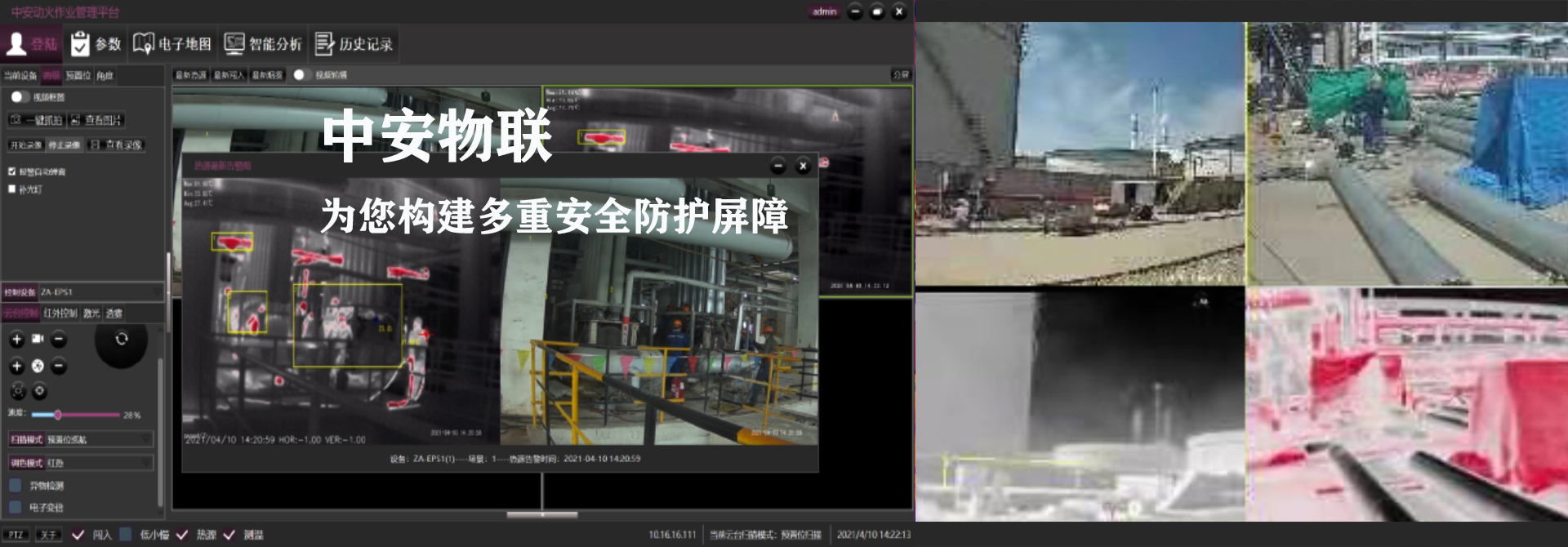
Task: Toggle the 热源 heat source checkbox
Action: (x=182, y=535)
